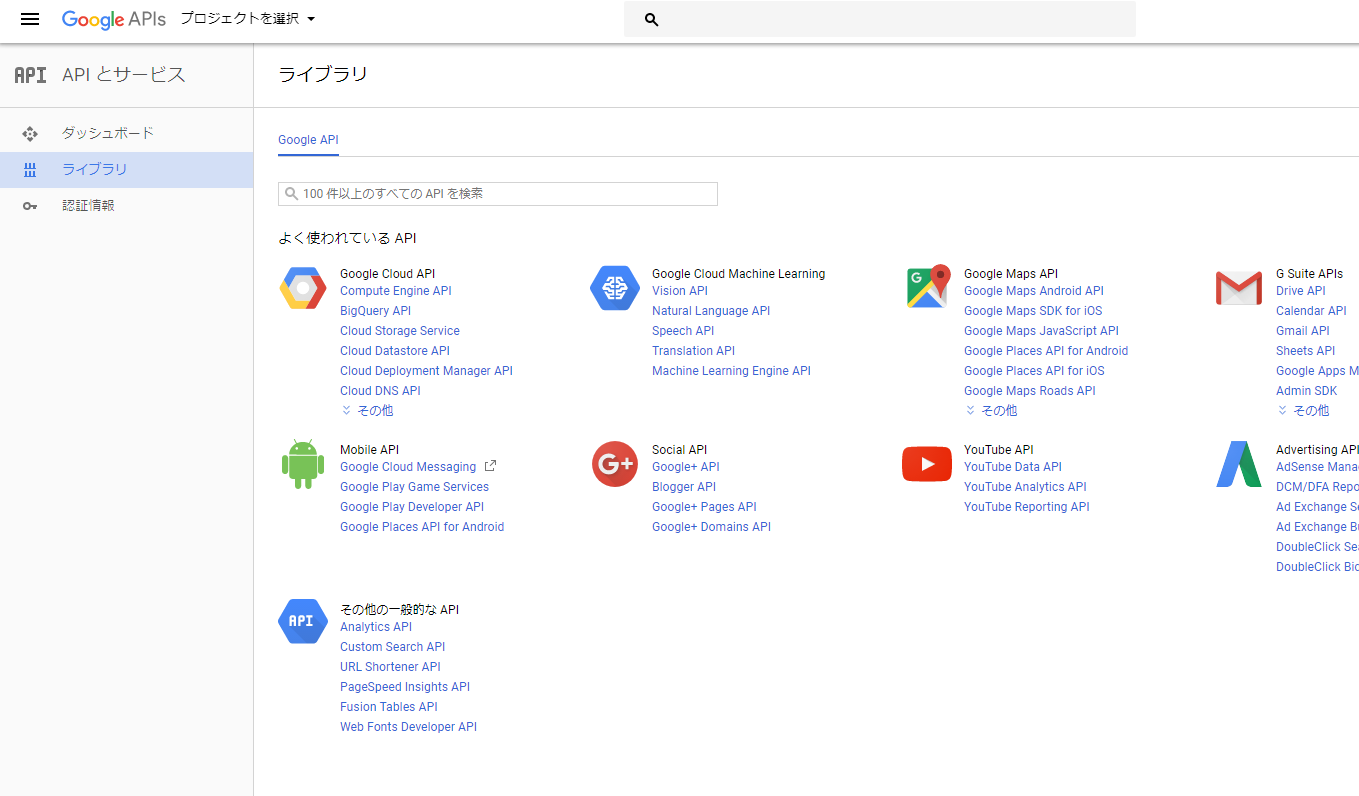Expand その他 under Google Cloud API
The height and width of the screenshot is (796, 1359).
coord(367,411)
